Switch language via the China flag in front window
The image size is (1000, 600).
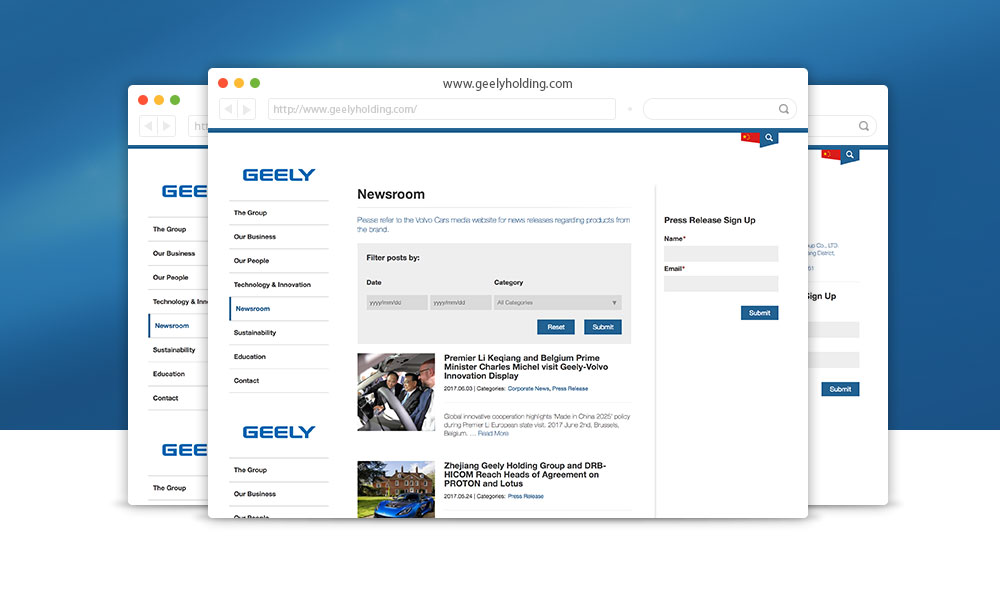point(750,137)
